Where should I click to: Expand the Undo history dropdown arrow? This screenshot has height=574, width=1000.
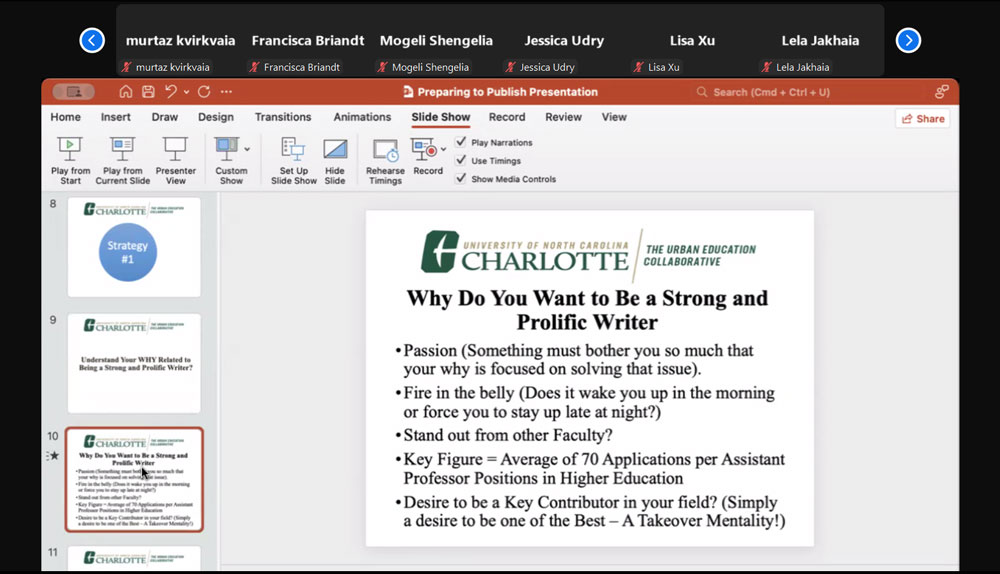(186, 92)
